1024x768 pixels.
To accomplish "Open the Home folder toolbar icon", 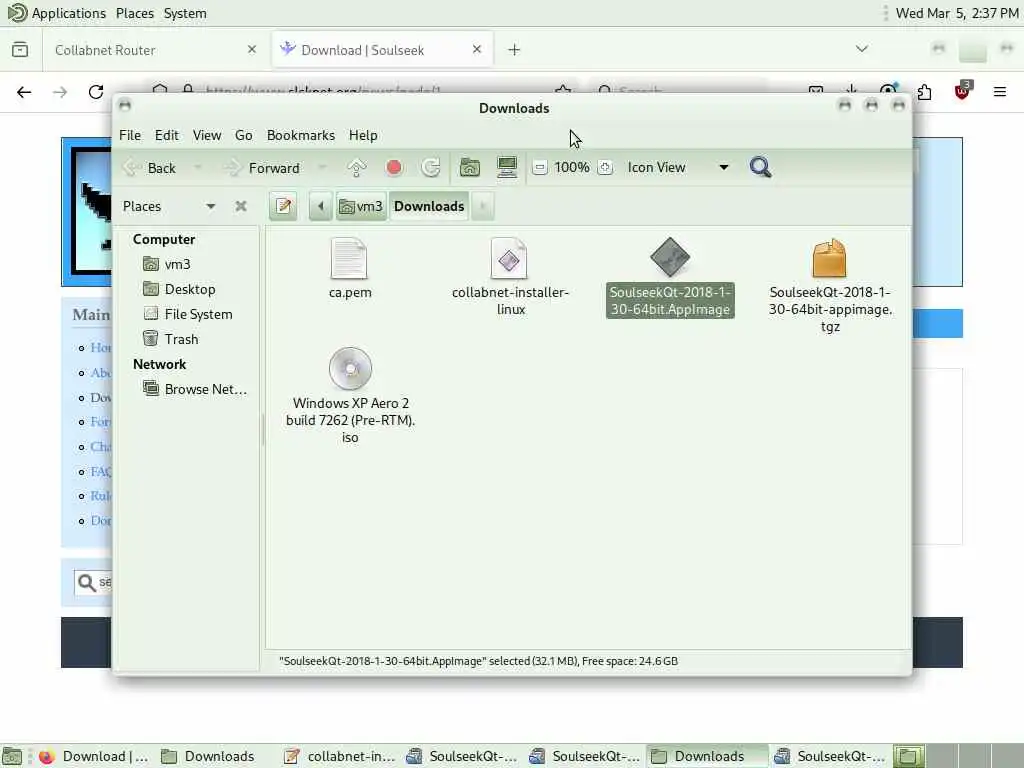I will (470, 168).
